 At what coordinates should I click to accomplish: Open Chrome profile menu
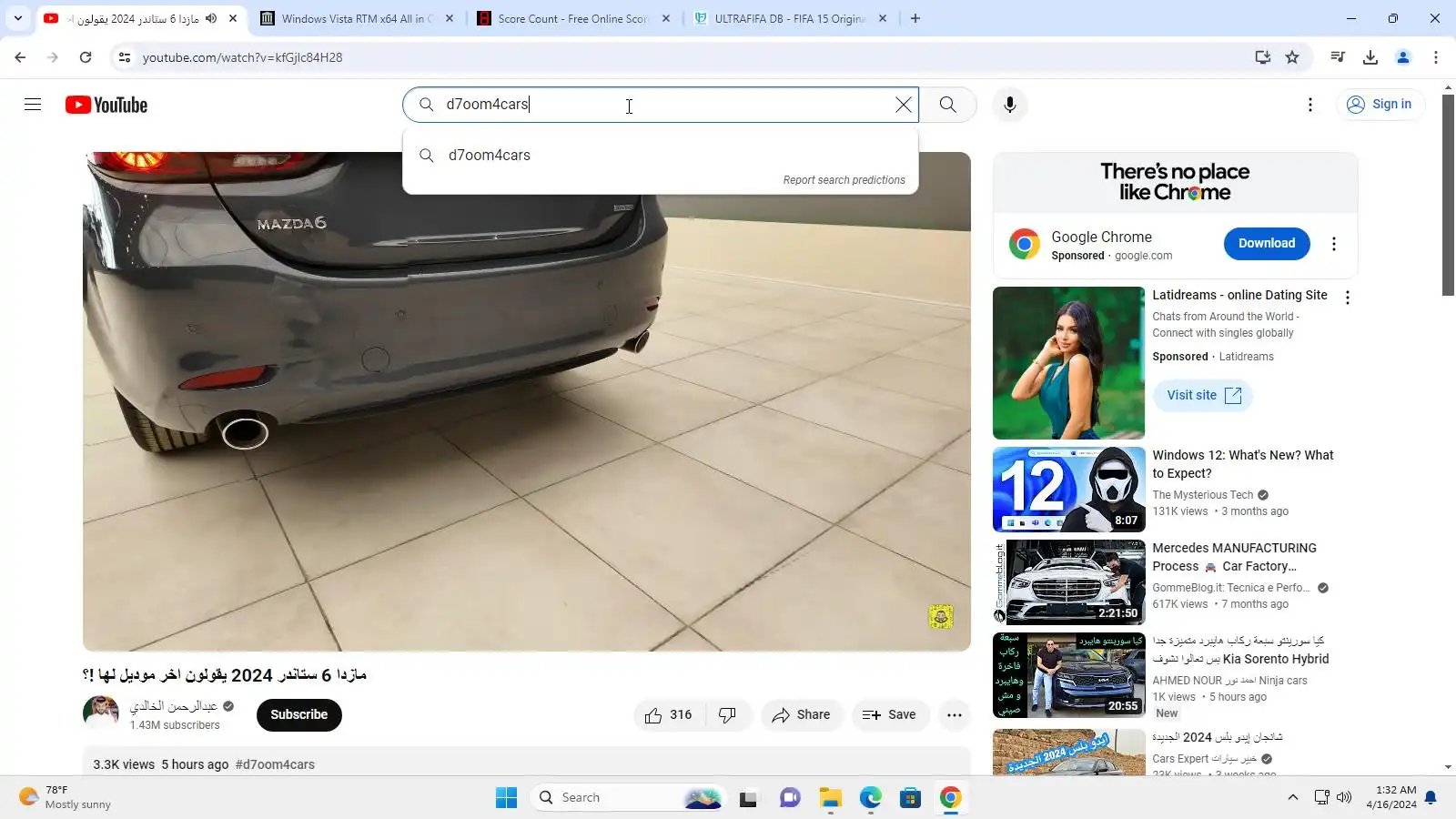coord(1403,57)
